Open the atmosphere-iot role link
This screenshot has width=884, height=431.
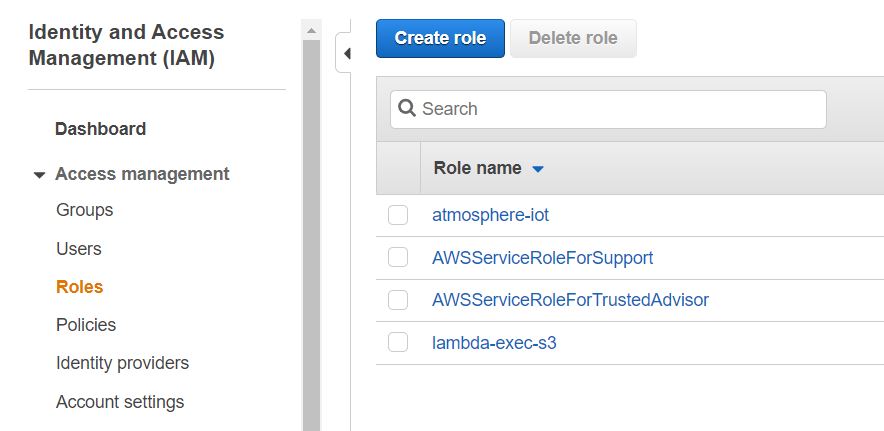tap(490, 215)
